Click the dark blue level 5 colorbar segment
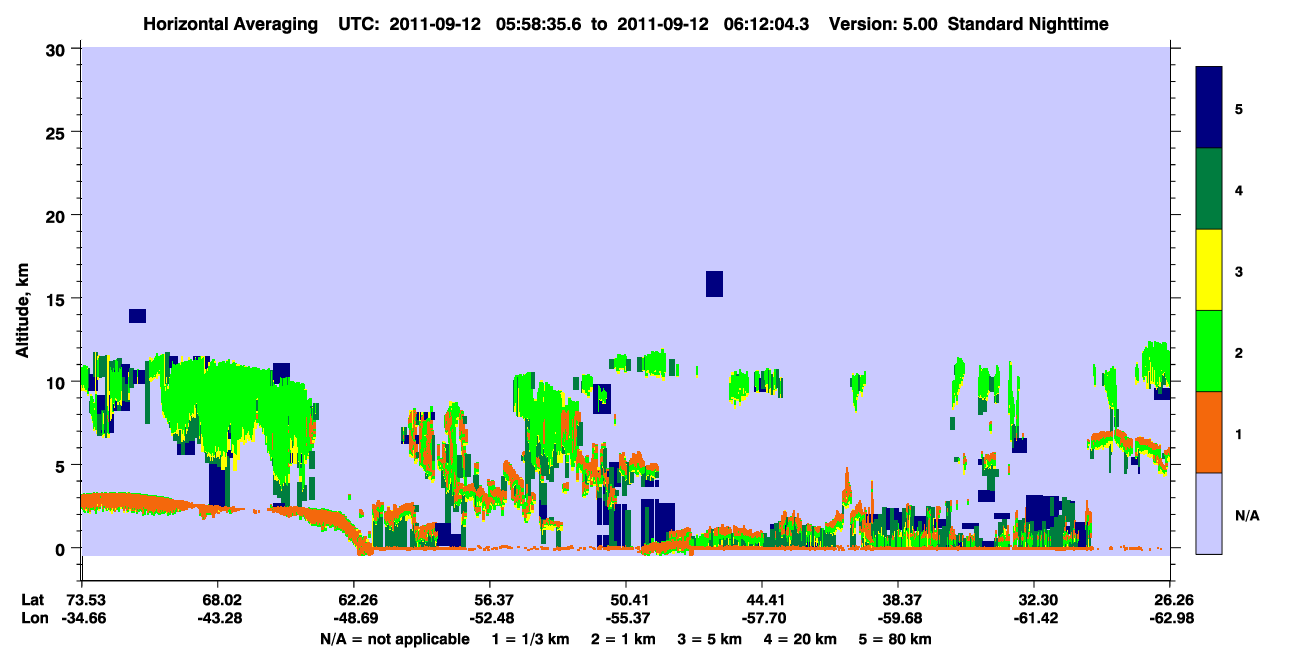This screenshot has width=1300, height=667. click(1209, 108)
